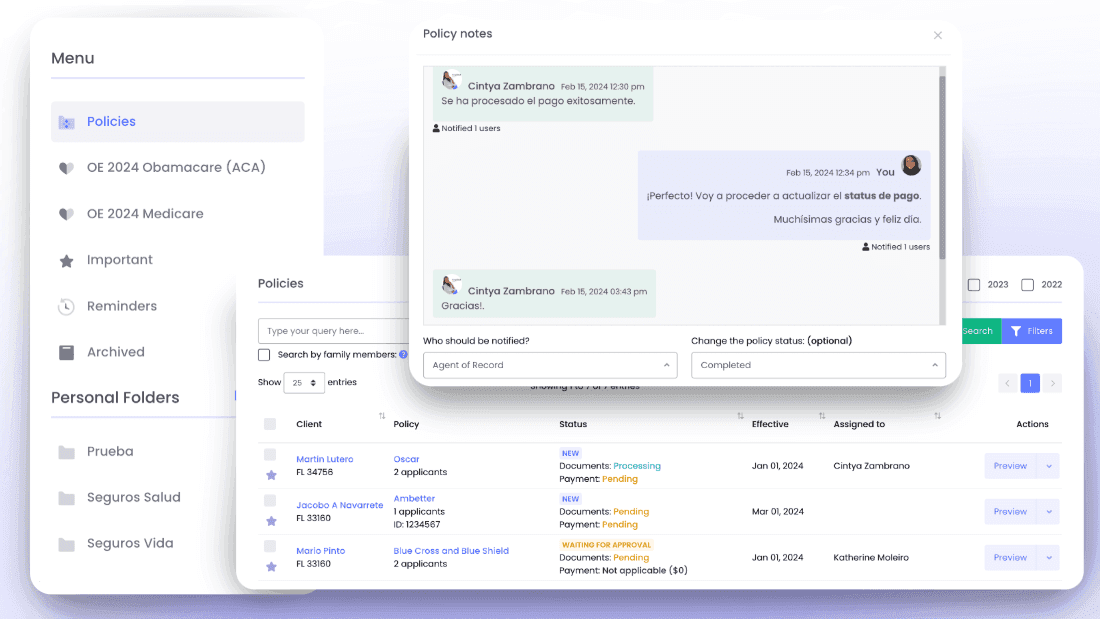Open the Jacobo A Navarrete client link
Viewport: 1100px width, 619px height.
coord(339,505)
